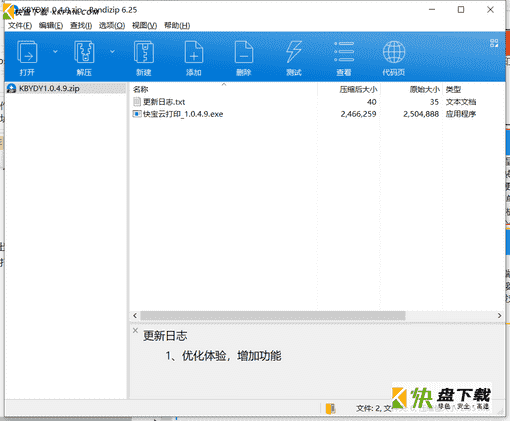Click the Test (测试) lightning icon
Image resolution: width=510 pixels, height=421 pixels.
[294, 52]
